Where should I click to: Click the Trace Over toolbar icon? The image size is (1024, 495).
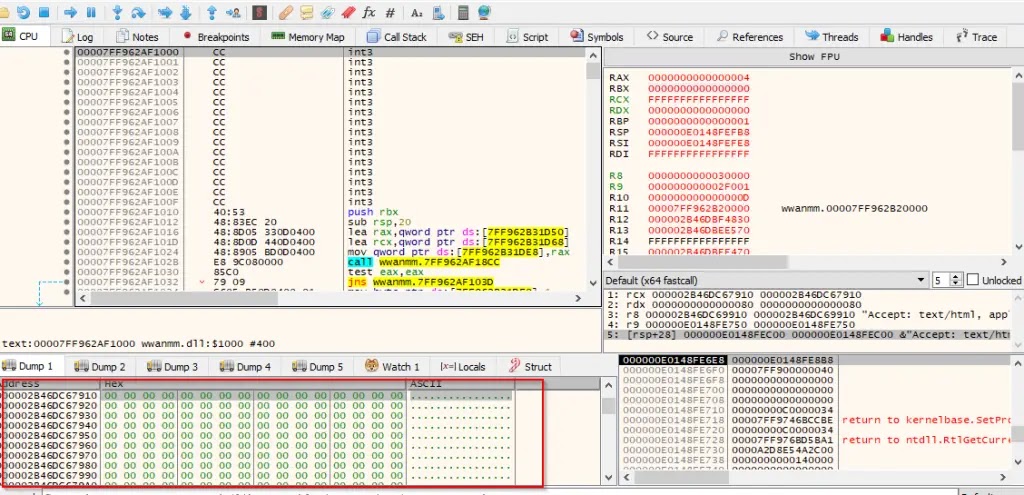[185, 12]
